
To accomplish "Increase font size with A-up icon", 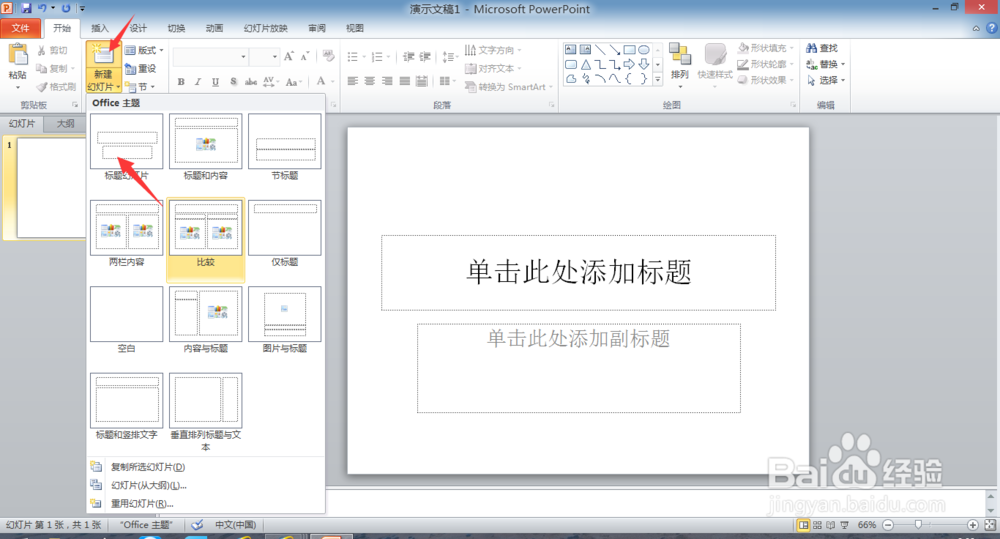I will click(289, 57).
